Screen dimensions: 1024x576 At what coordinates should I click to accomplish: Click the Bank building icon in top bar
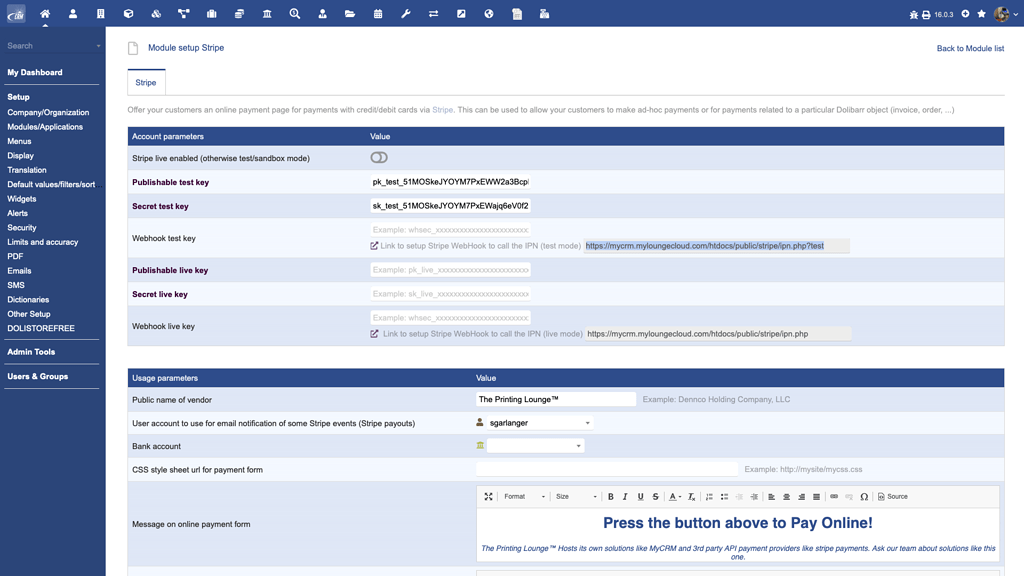coord(267,14)
